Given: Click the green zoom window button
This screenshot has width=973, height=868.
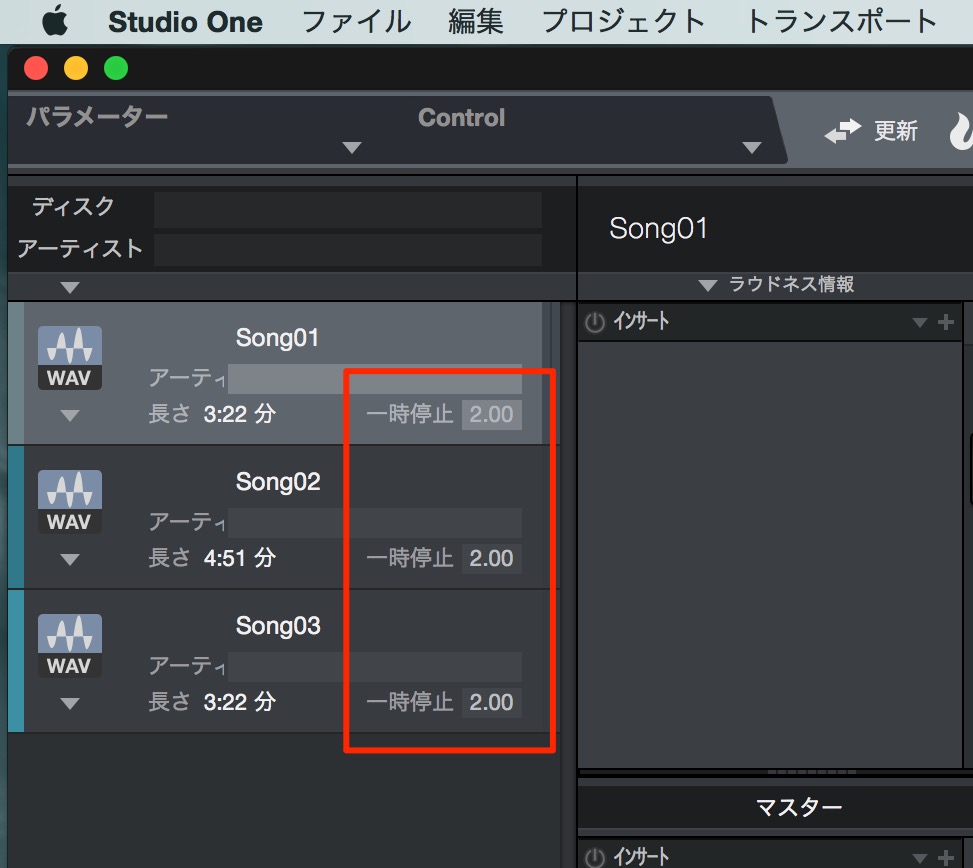Looking at the screenshot, I should 116,68.
